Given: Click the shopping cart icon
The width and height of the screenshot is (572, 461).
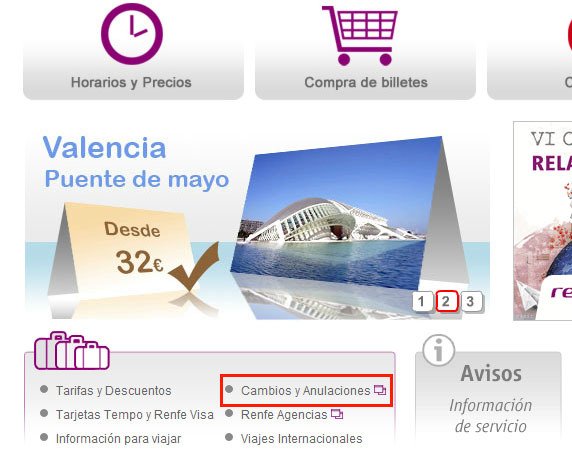Looking at the screenshot, I should [360, 35].
